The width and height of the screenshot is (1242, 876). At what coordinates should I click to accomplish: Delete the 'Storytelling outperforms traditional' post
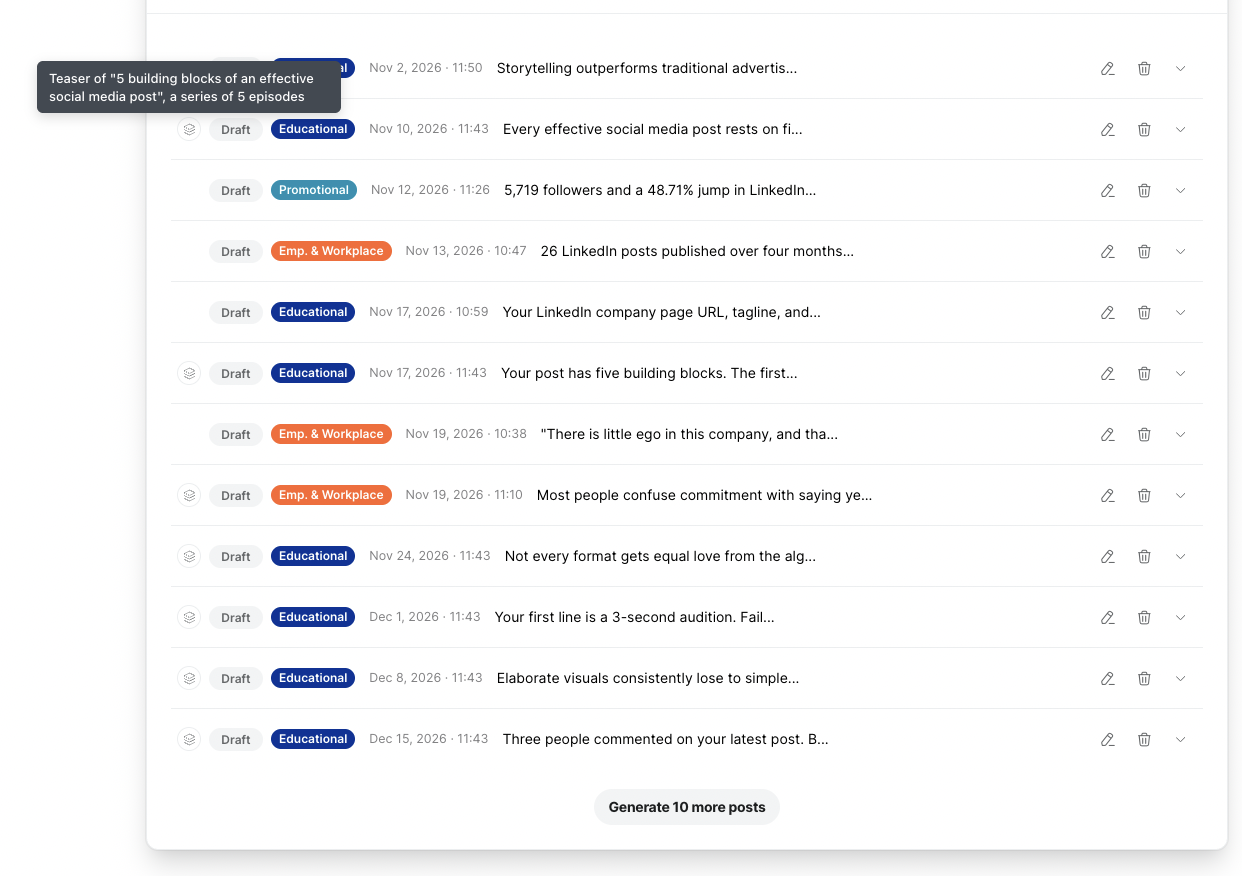click(x=1144, y=69)
